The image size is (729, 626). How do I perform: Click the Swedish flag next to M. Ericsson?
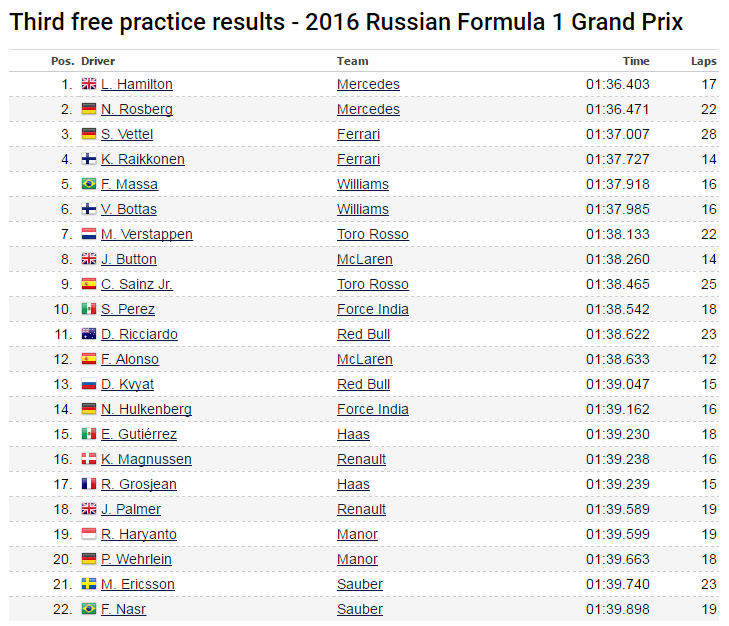coord(88,585)
